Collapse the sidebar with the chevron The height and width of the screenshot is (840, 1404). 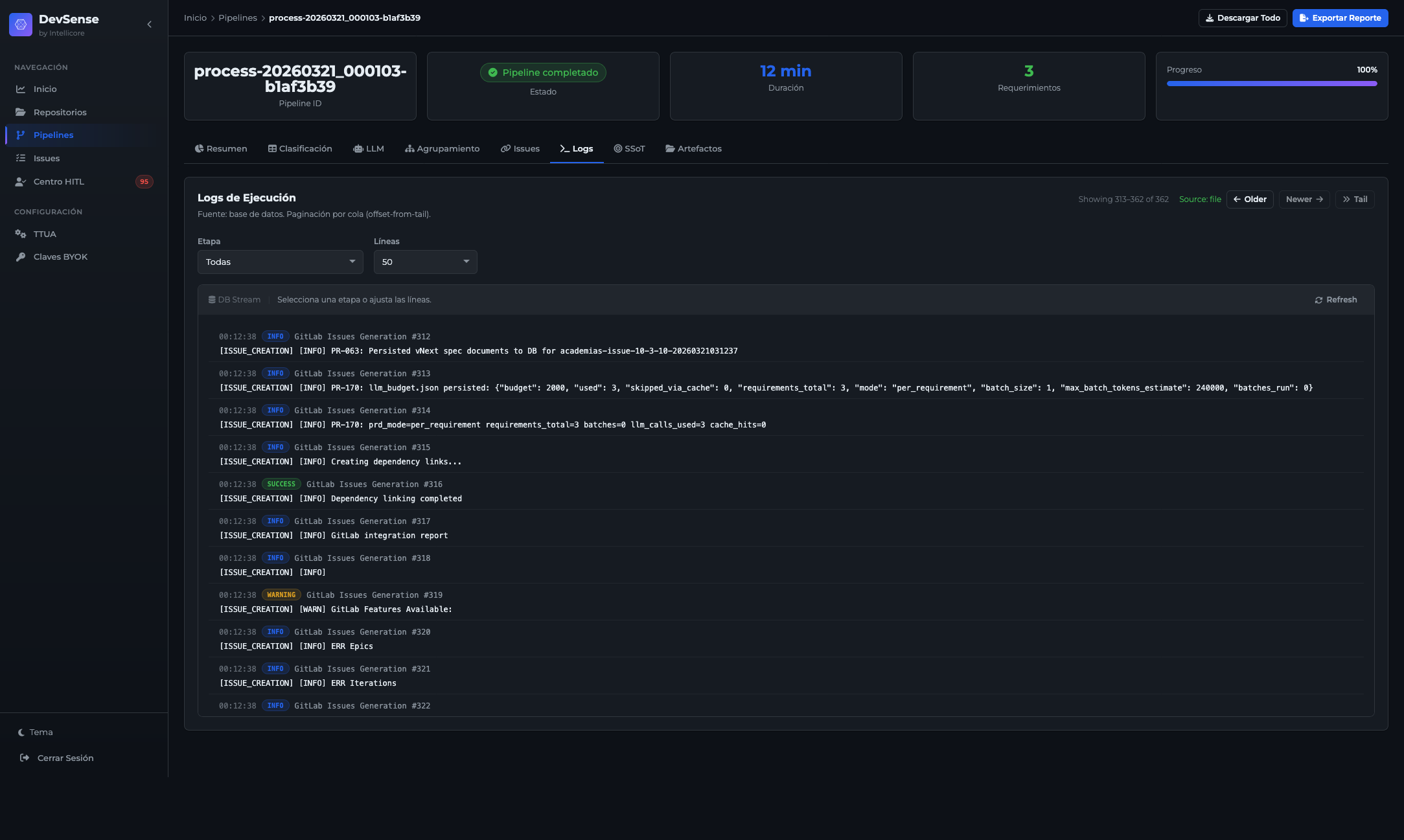[x=149, y=25]
